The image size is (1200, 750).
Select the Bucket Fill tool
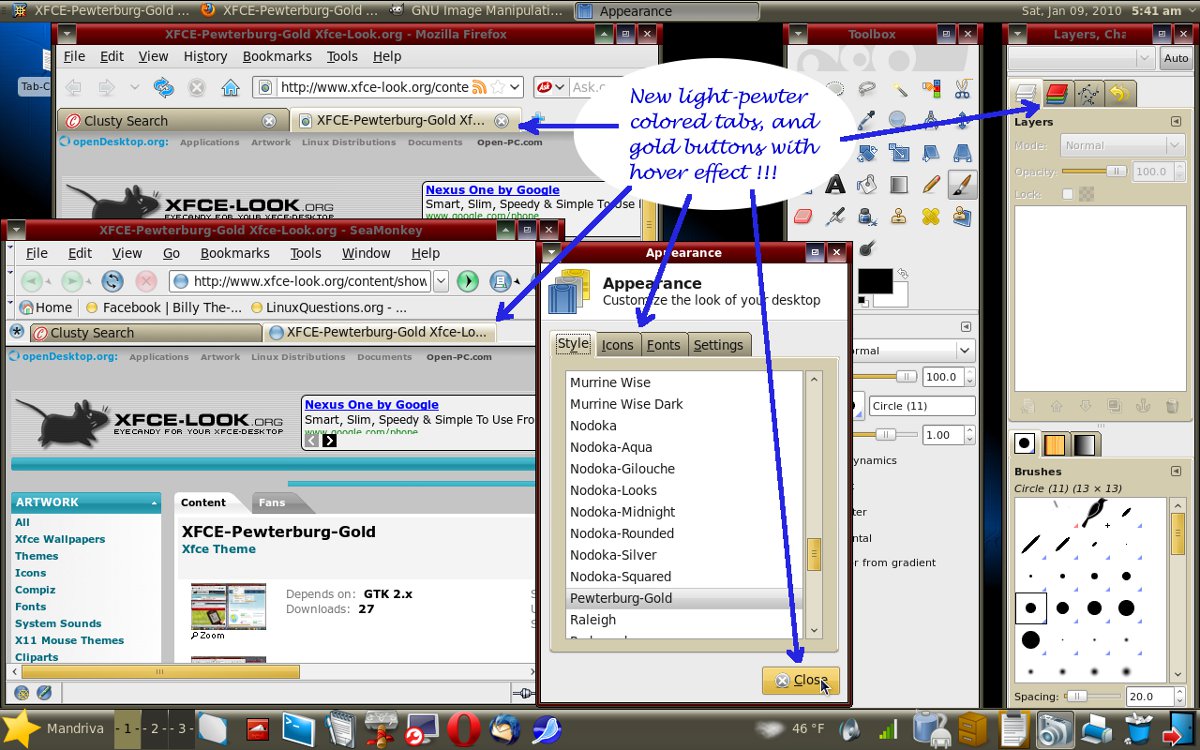[867, 185]
